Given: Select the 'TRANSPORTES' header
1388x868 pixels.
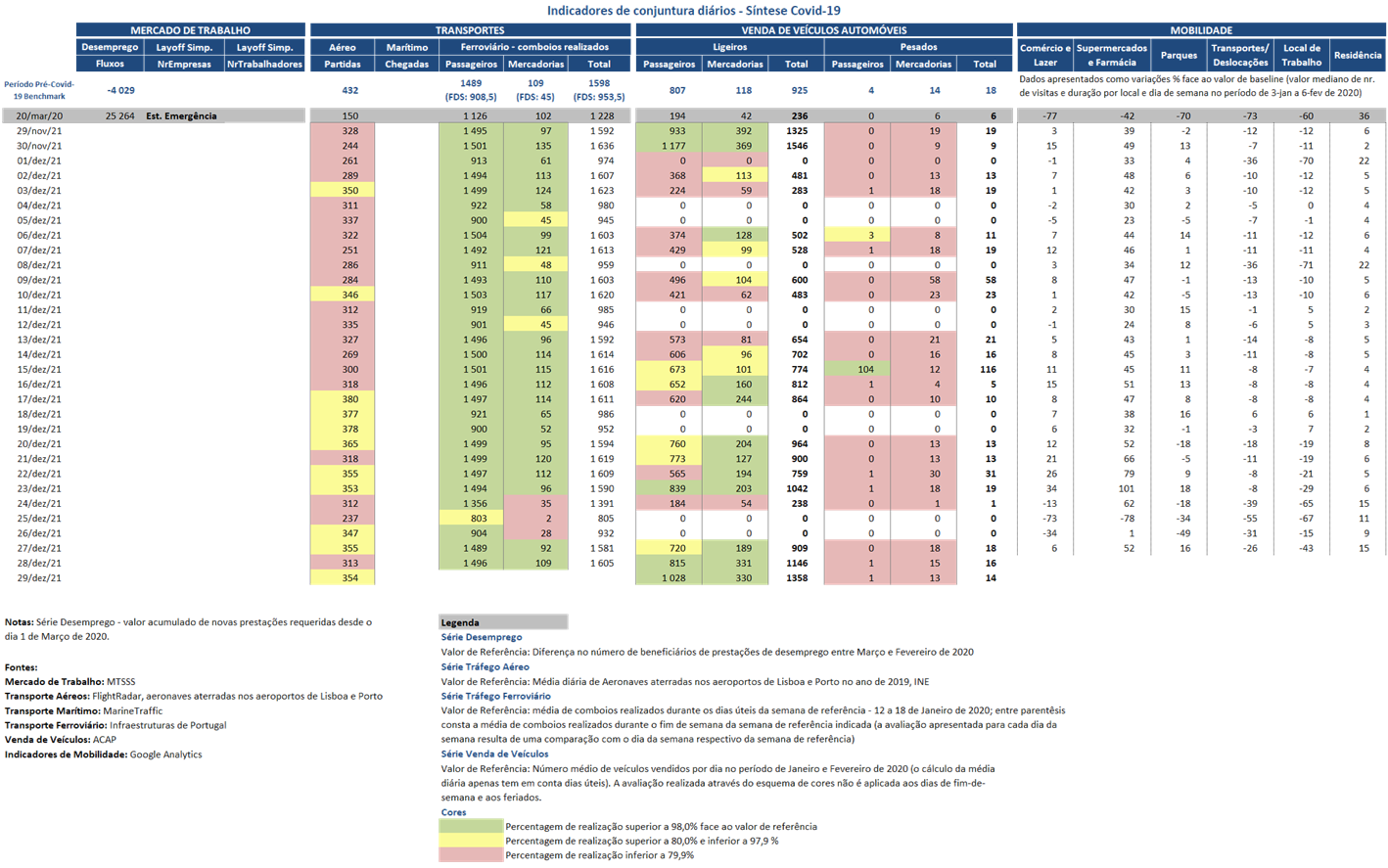Looking at the screenshot, I should point(470,30).
